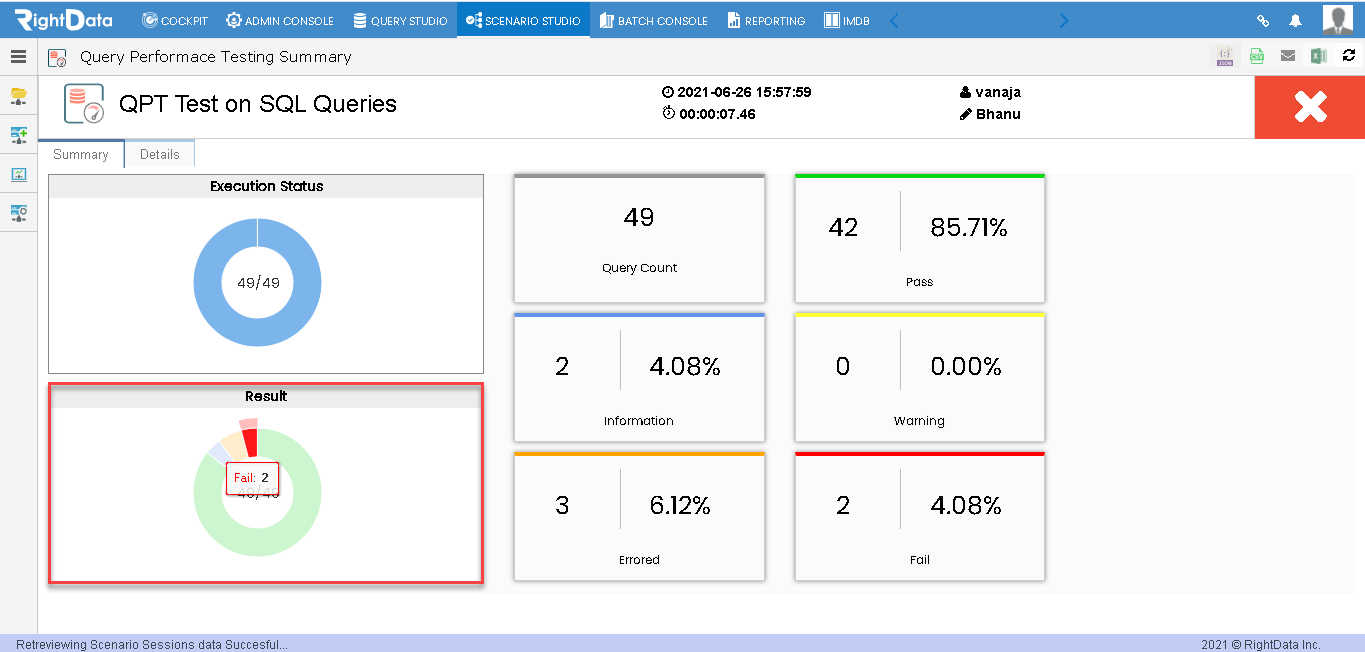Open the scenario settings gear sidebar icon
The image size is (1365, 652).
pos(19,212)
